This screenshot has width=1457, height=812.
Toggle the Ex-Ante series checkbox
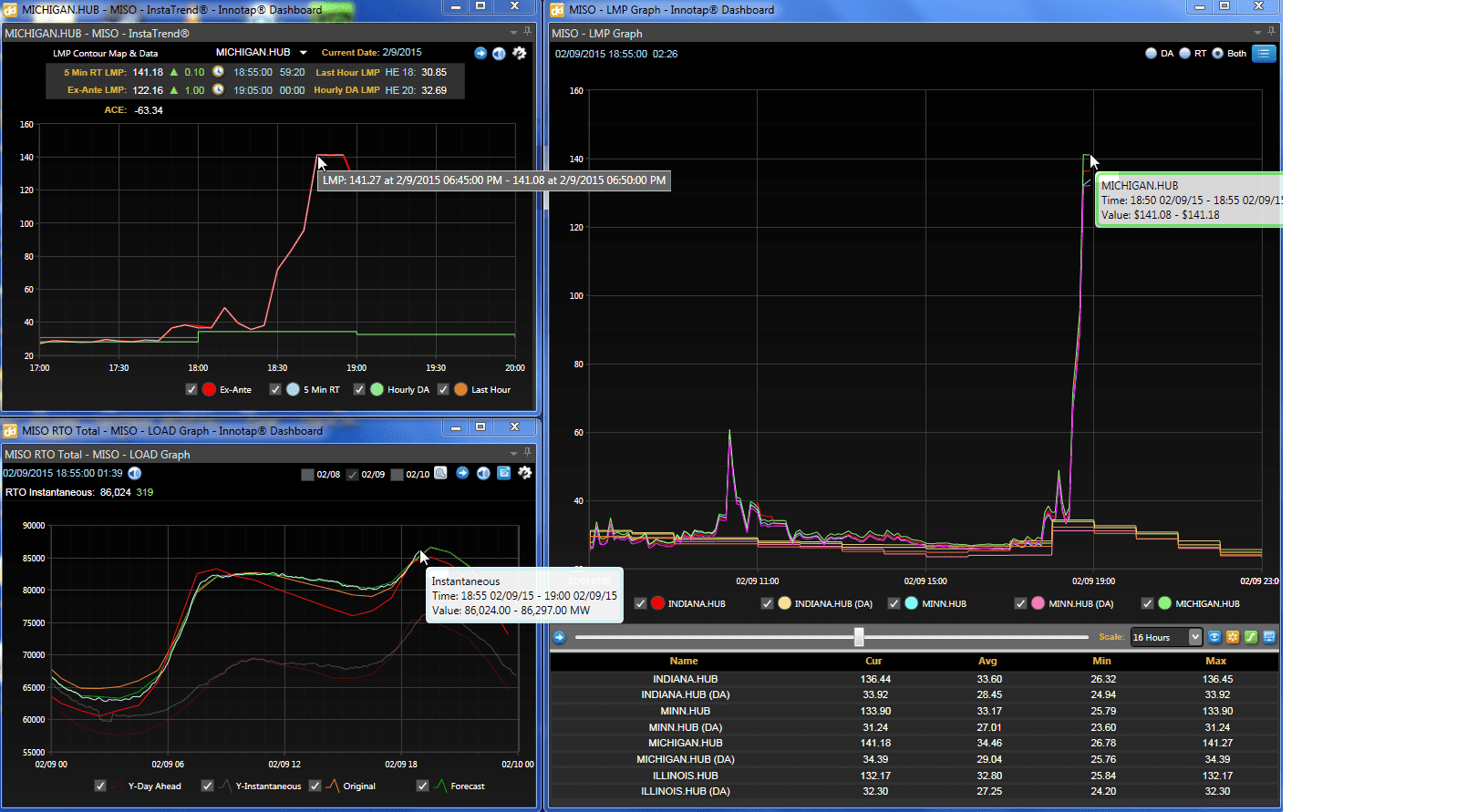coord(191,389)
